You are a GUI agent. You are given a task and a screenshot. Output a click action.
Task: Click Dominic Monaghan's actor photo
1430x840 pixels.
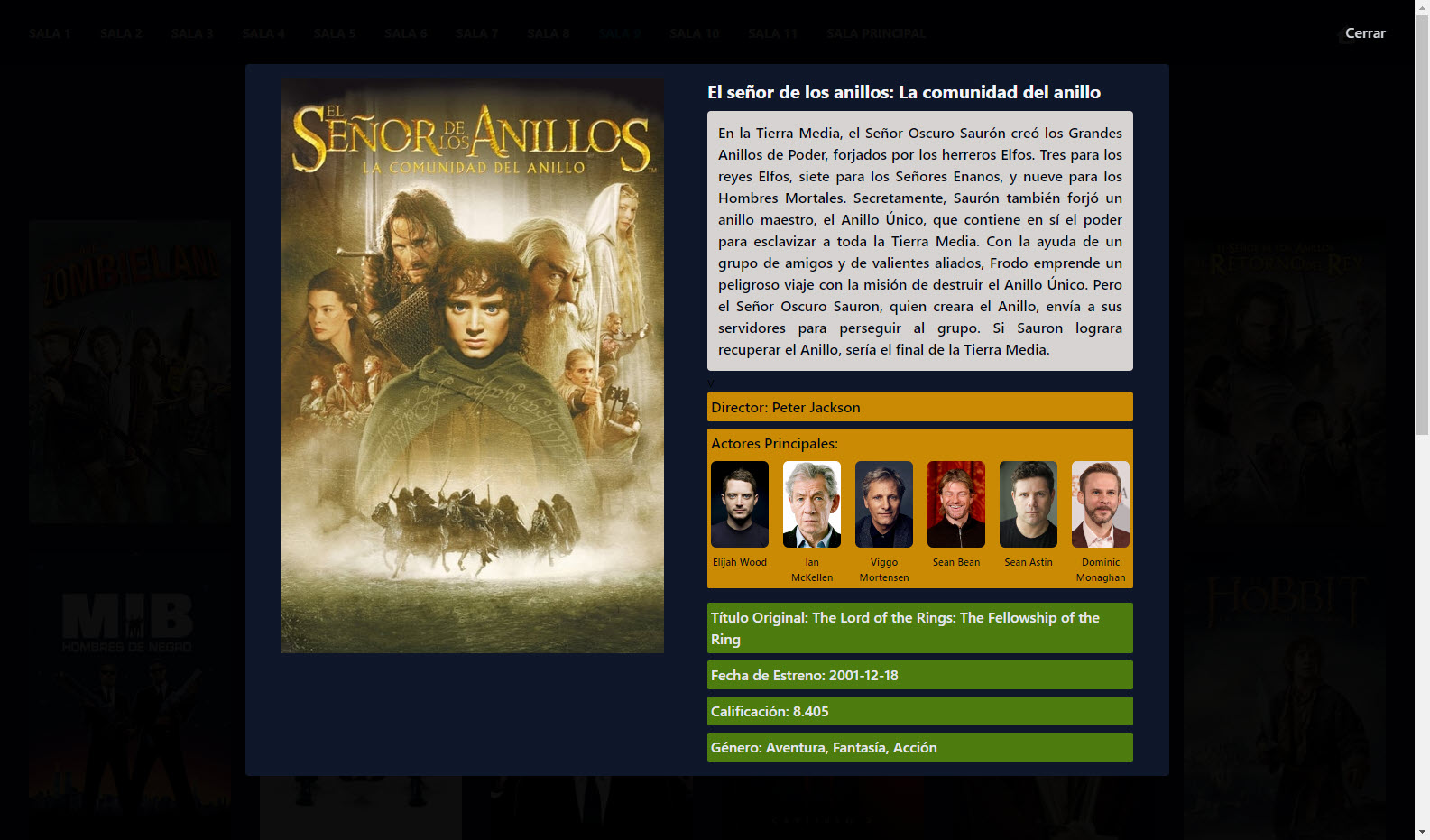[x=1100, y=504]
